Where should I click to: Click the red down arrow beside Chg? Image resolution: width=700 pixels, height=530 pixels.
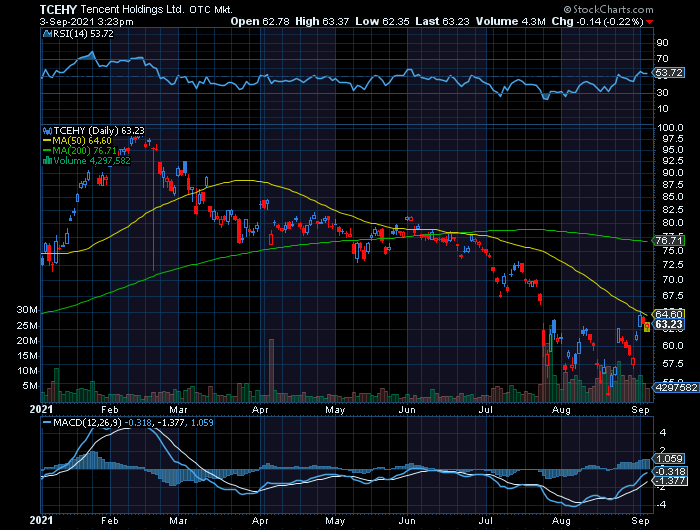coord(649,22)
